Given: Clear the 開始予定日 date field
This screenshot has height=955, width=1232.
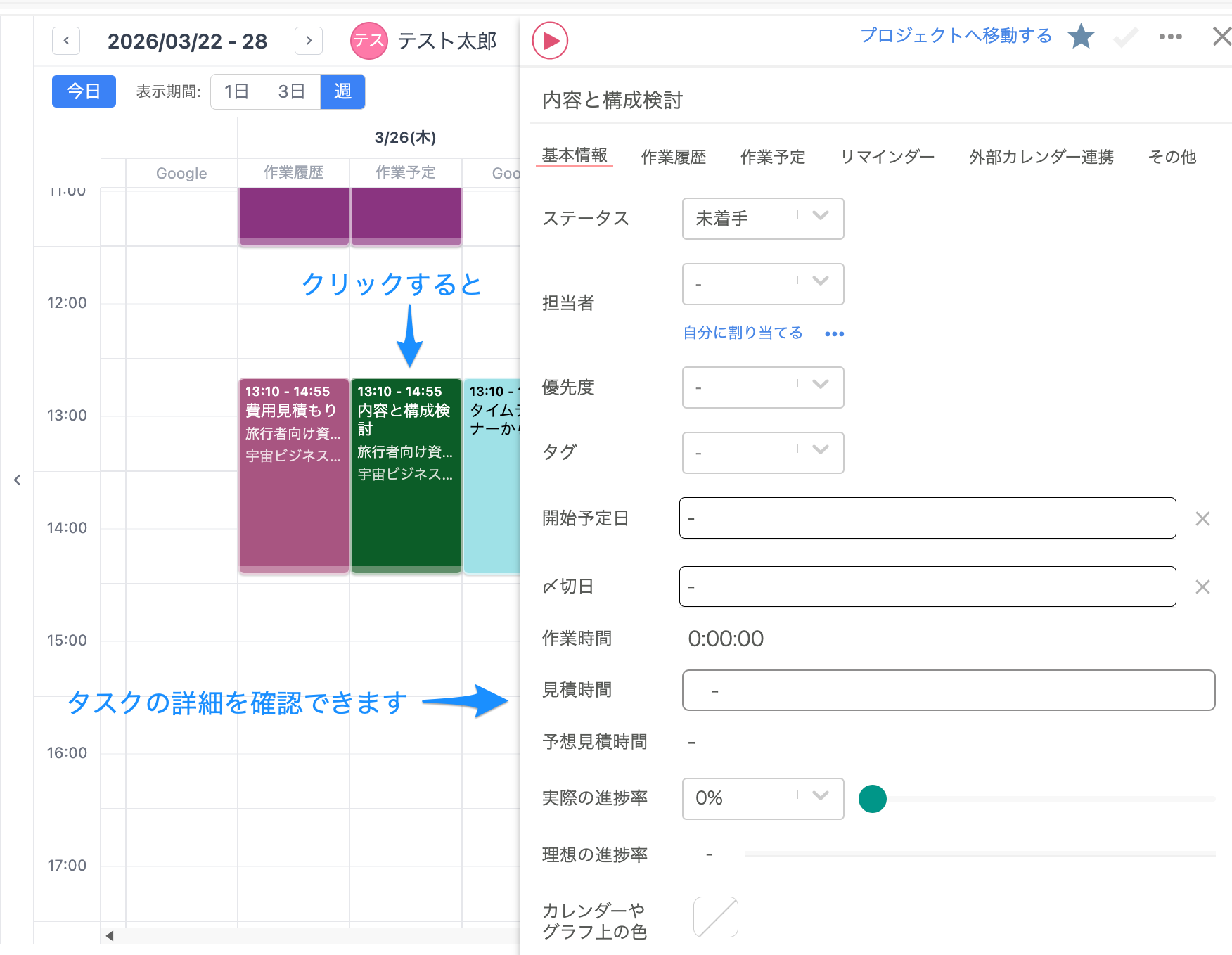Looking at the screenshot, I should pos(1202,518).
